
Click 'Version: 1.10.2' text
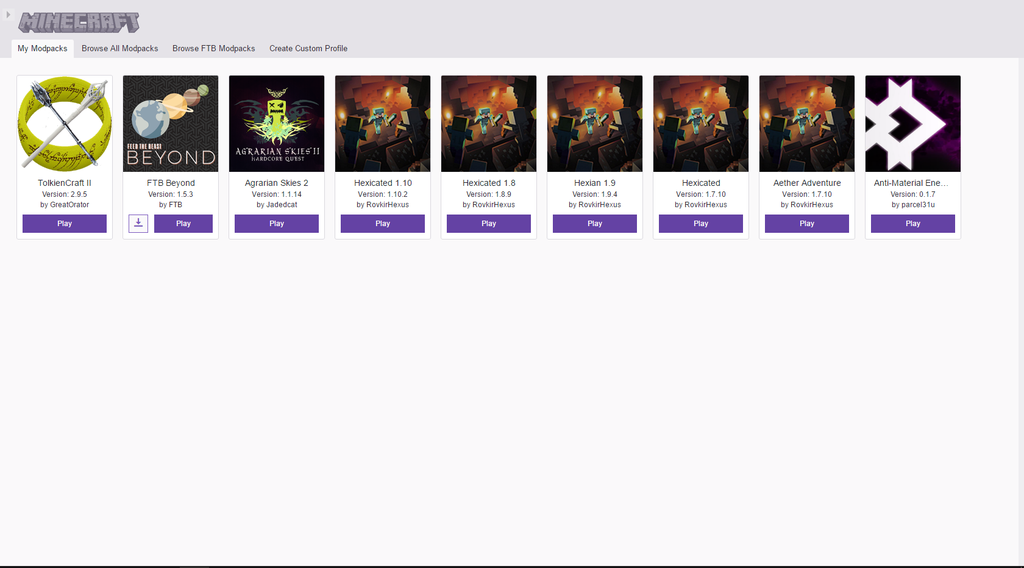pyautogui.click(x=383, y=195)
